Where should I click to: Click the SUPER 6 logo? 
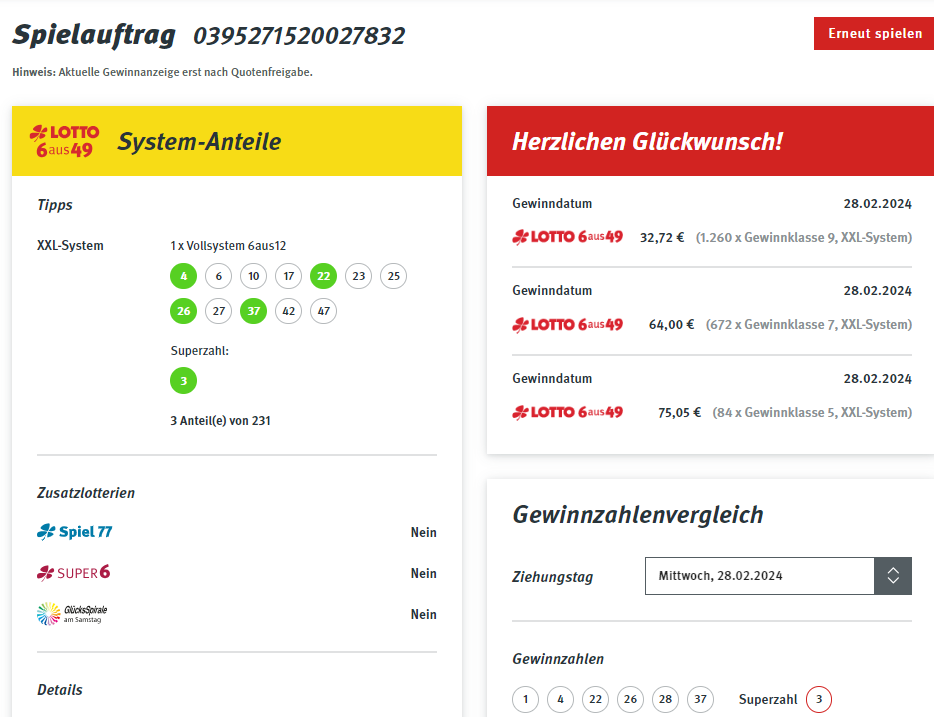[x=73, y=572]
